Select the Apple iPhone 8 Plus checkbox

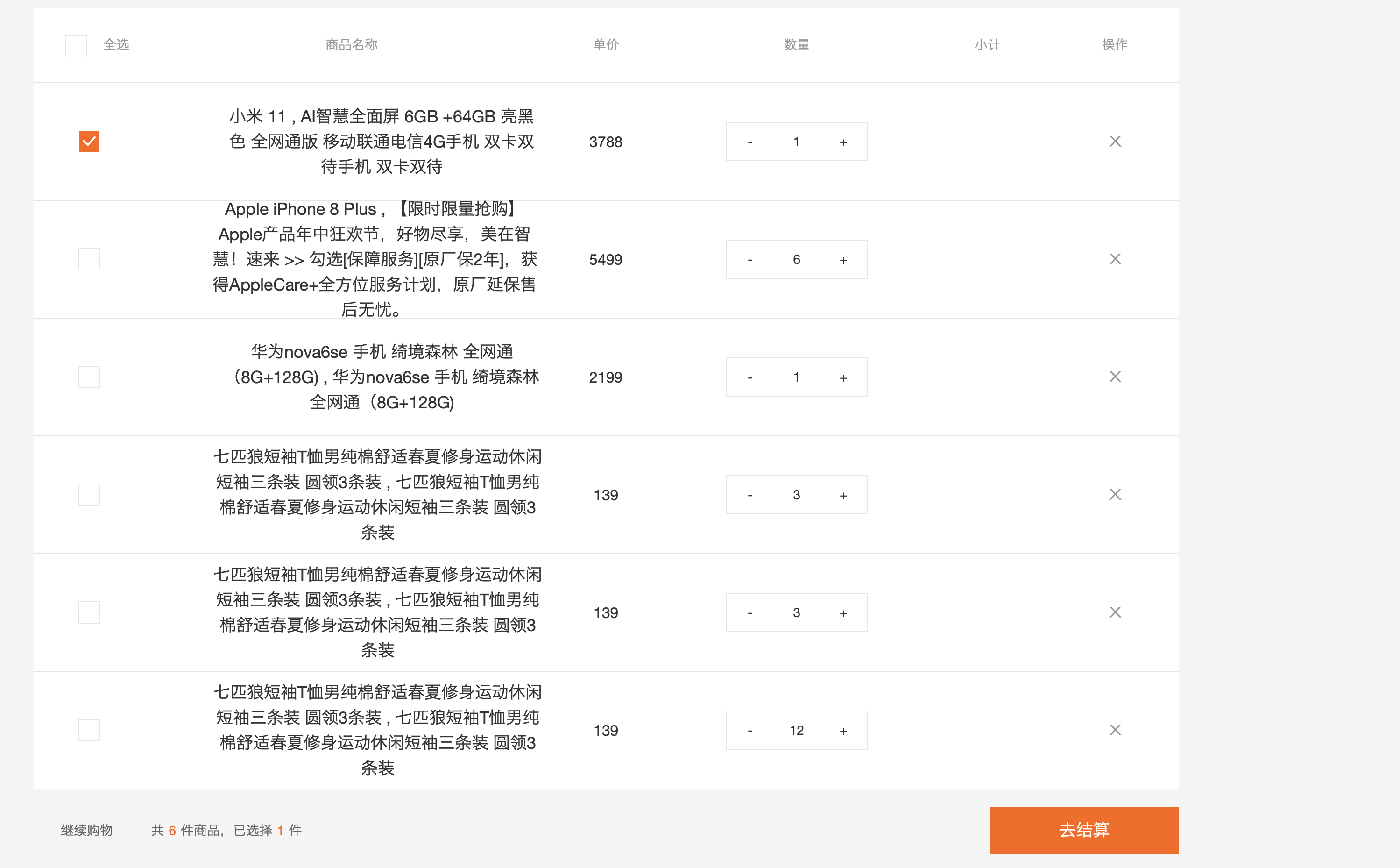89,259
